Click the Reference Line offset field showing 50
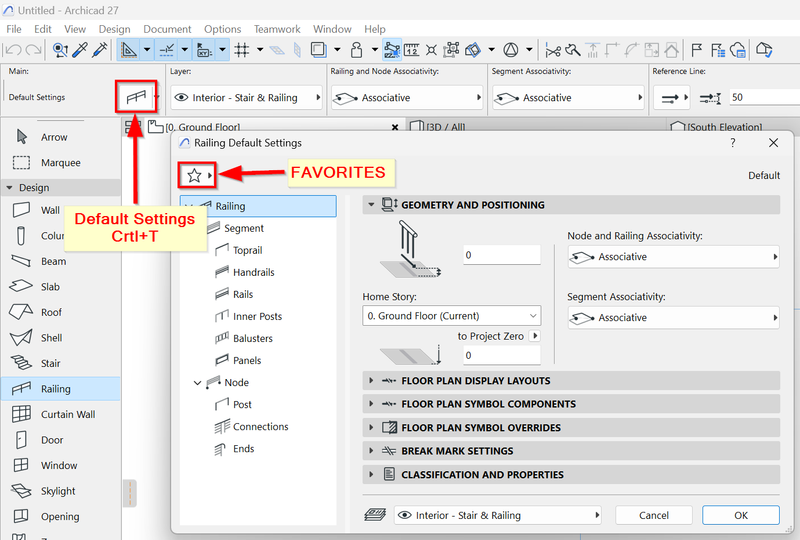Image resolution: width=800 pixels, height=540 pixels. click(764, 97)
